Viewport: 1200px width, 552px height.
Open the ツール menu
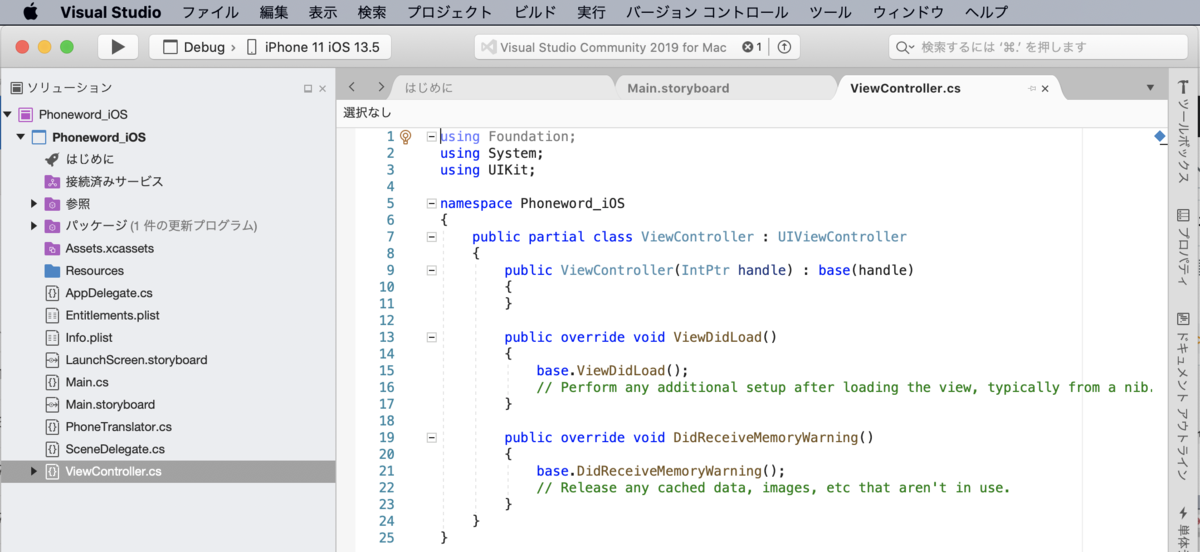[x=830, y=12]
